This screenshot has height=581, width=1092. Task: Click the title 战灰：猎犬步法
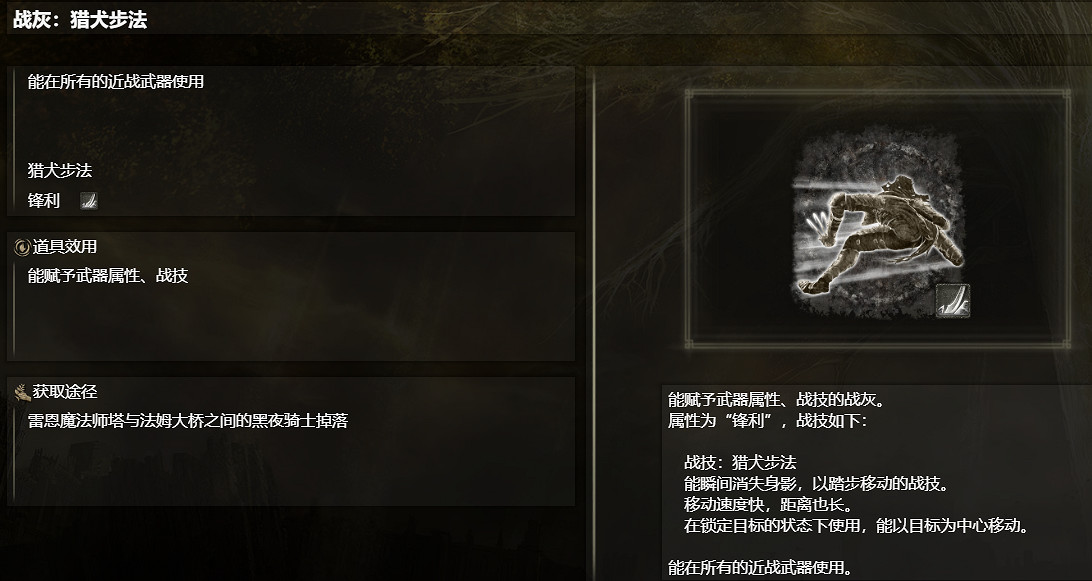80,20
